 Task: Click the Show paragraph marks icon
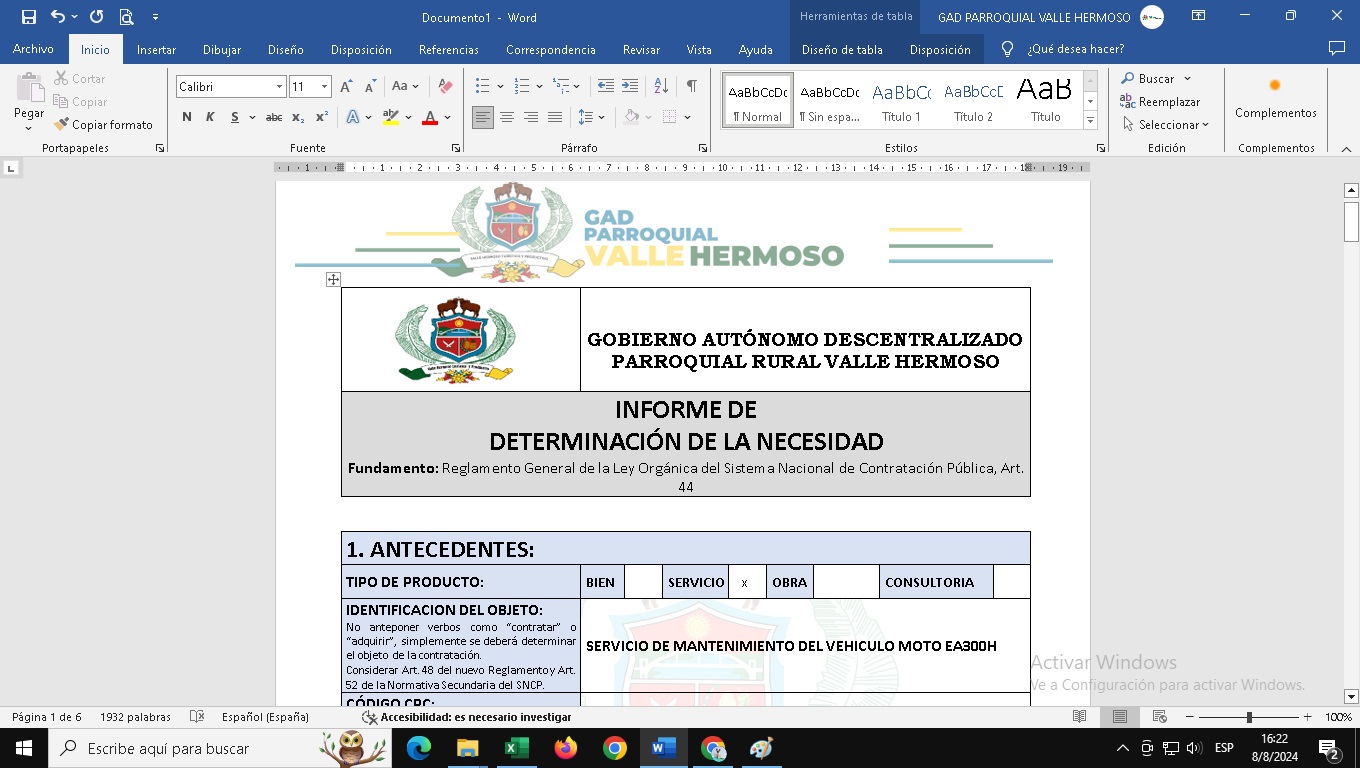pos(691,86)
